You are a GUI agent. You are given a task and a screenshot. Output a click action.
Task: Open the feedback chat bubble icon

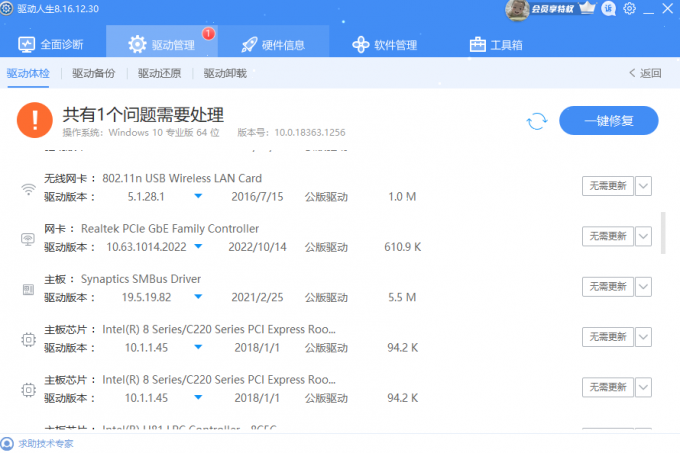(608, 9)
